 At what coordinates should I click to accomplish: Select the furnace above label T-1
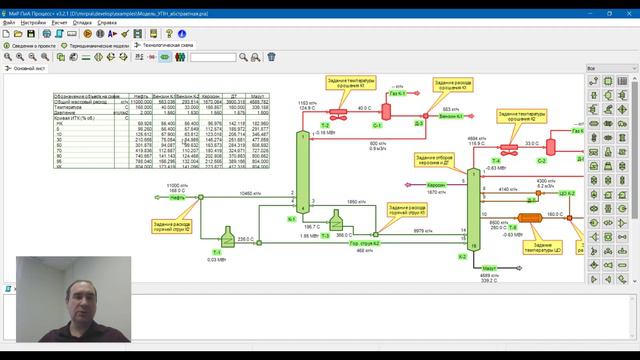click(228, 237)
